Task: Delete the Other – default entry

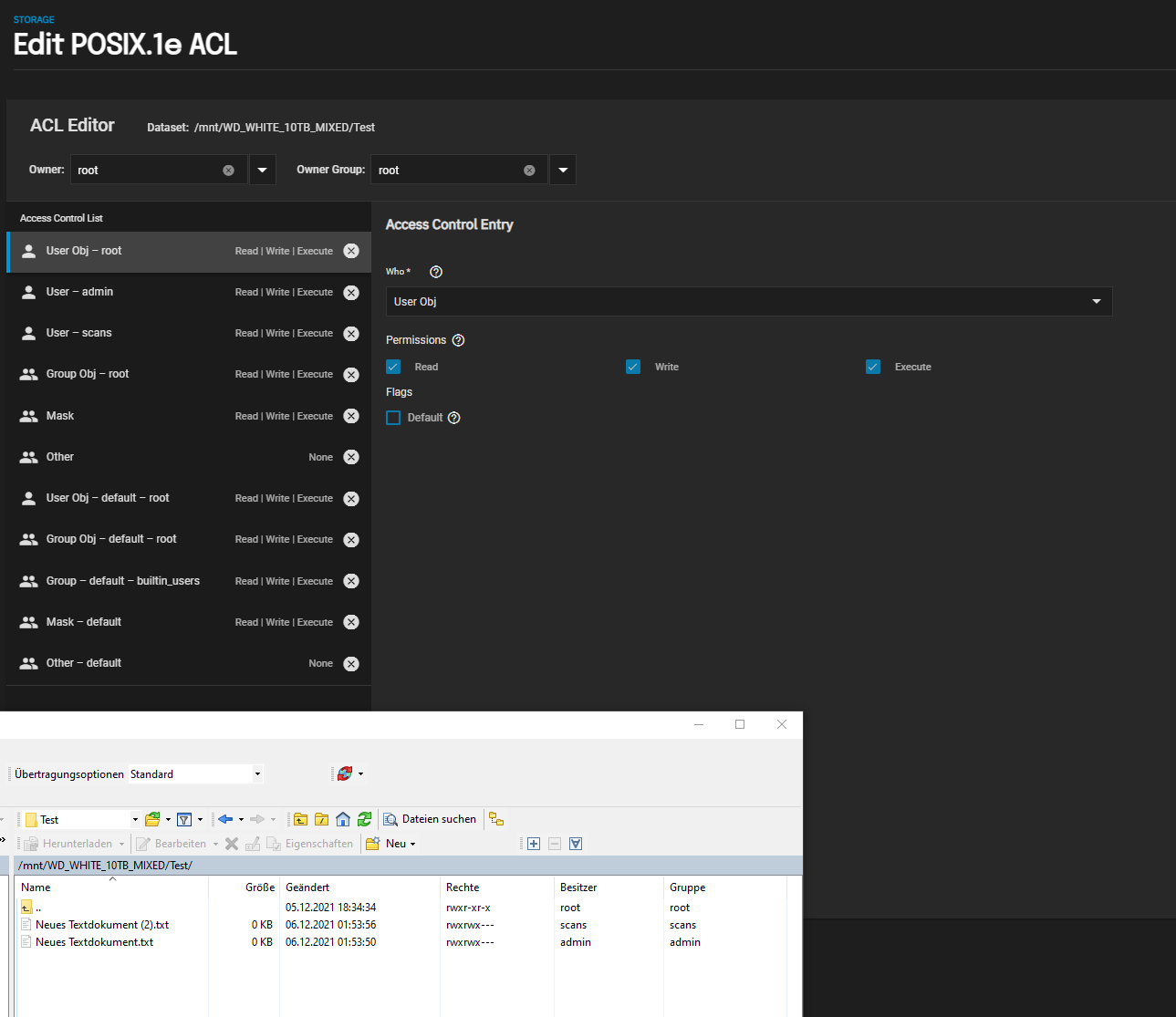Action: click(x=351, y=664)
